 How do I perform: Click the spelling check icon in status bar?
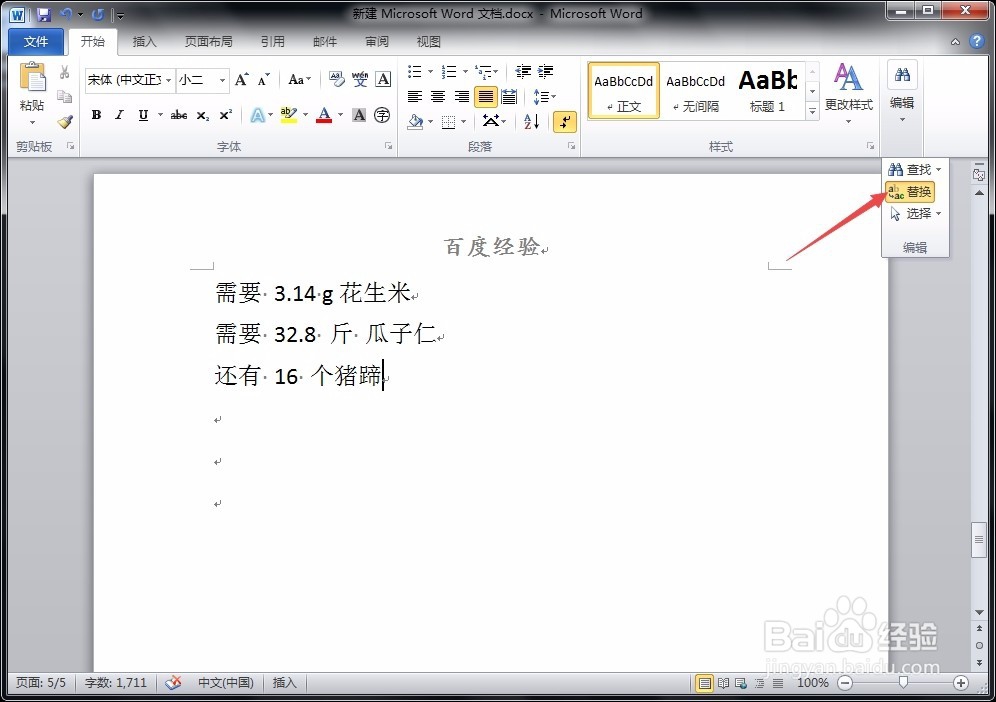click(x=173, y=683)
